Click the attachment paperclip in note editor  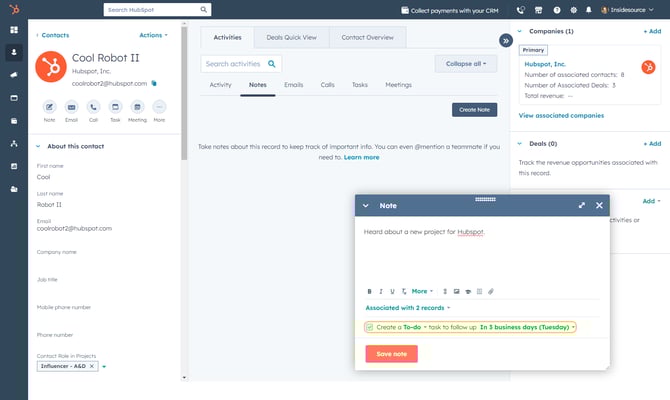pyautogui.click(x=491, y=291)
